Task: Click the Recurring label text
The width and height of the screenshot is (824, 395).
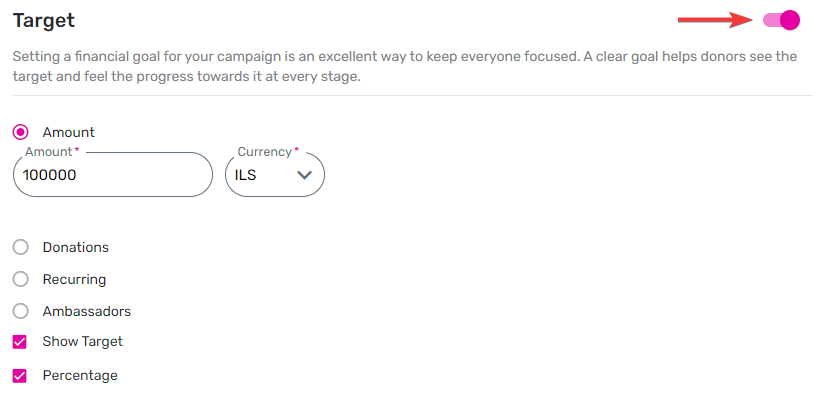Action: pos(74,279)
